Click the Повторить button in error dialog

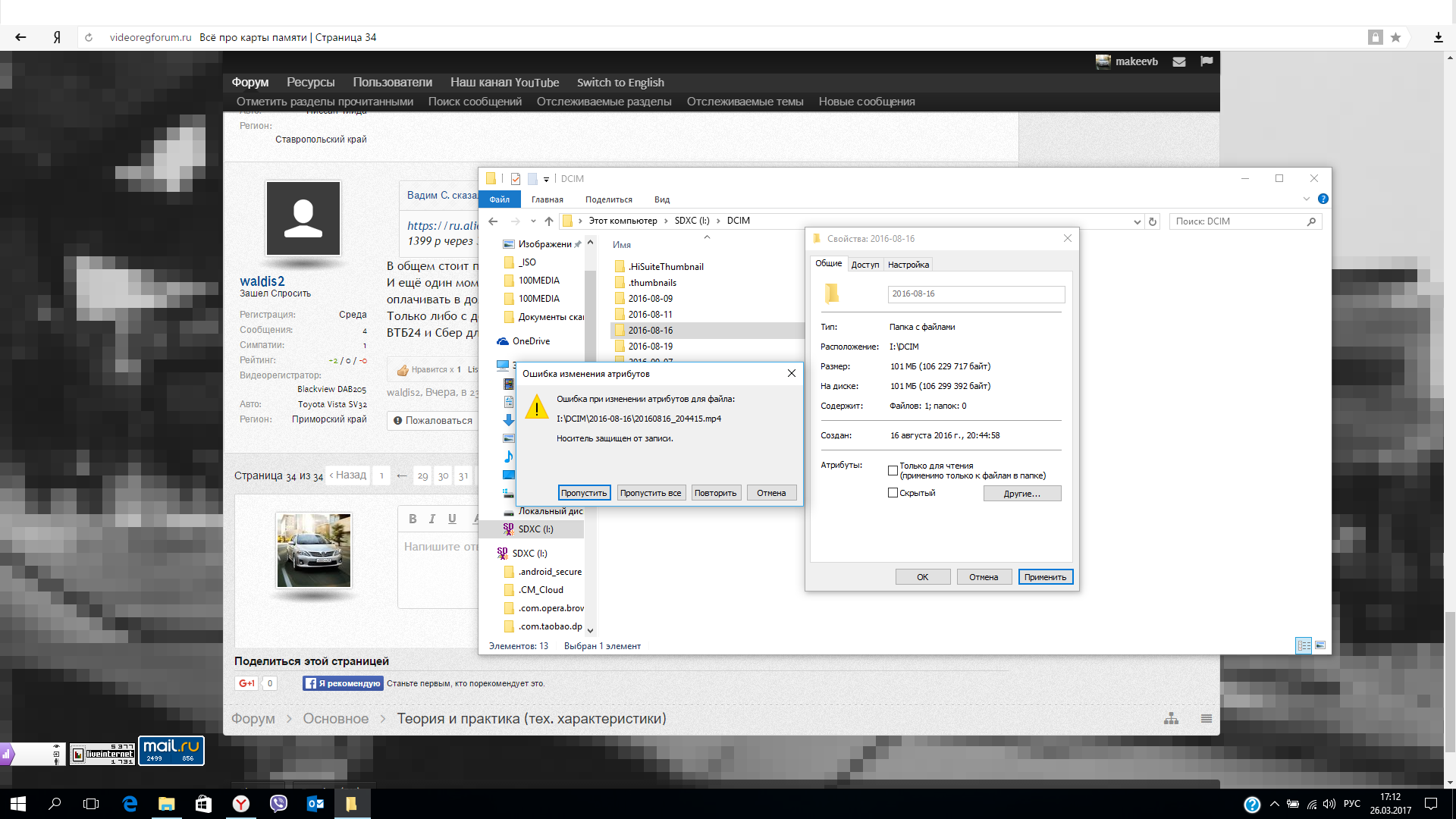(x=715, y=493)
